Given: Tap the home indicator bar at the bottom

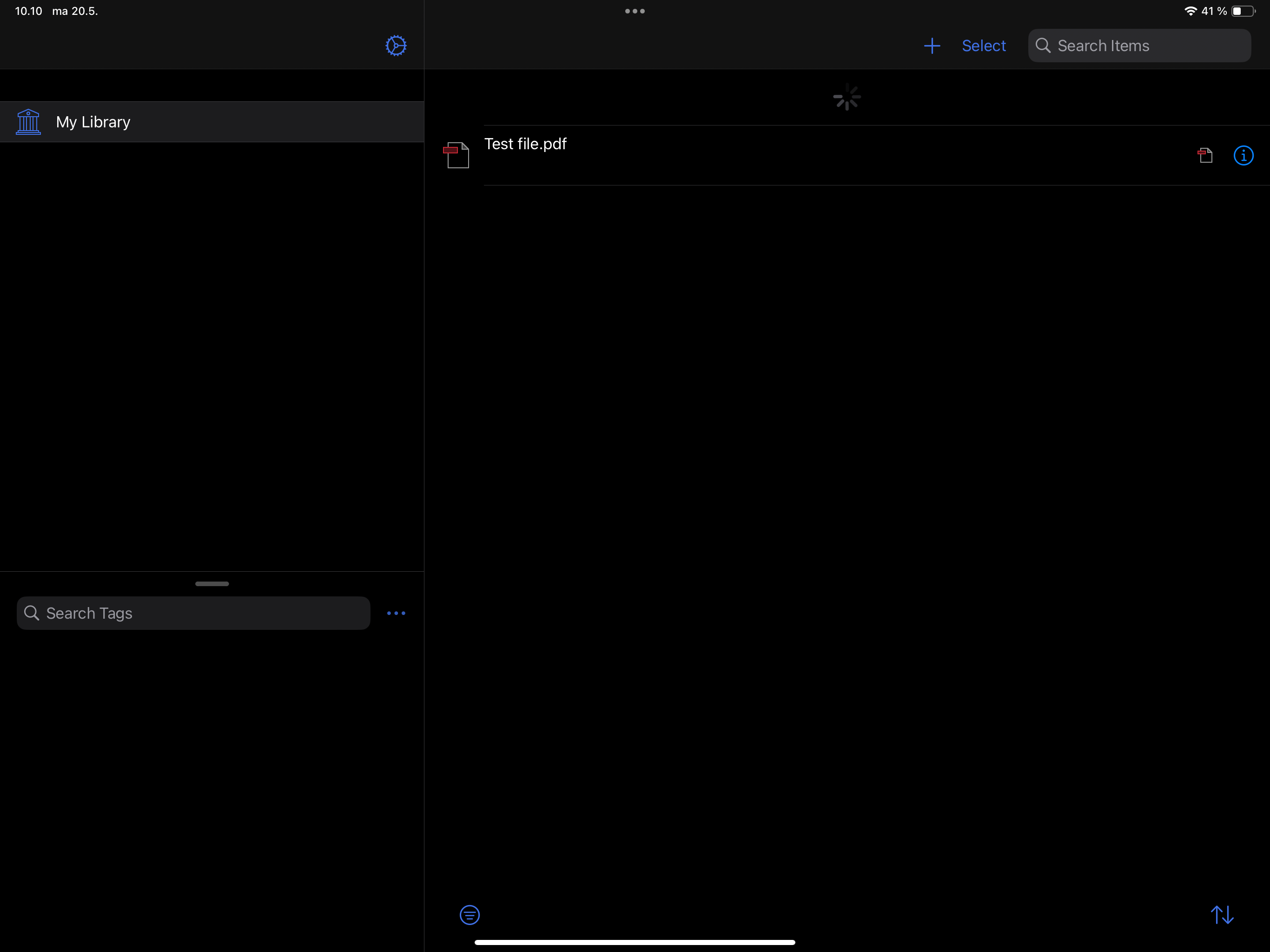Looking at the screenshot, I should coord(635,942).
